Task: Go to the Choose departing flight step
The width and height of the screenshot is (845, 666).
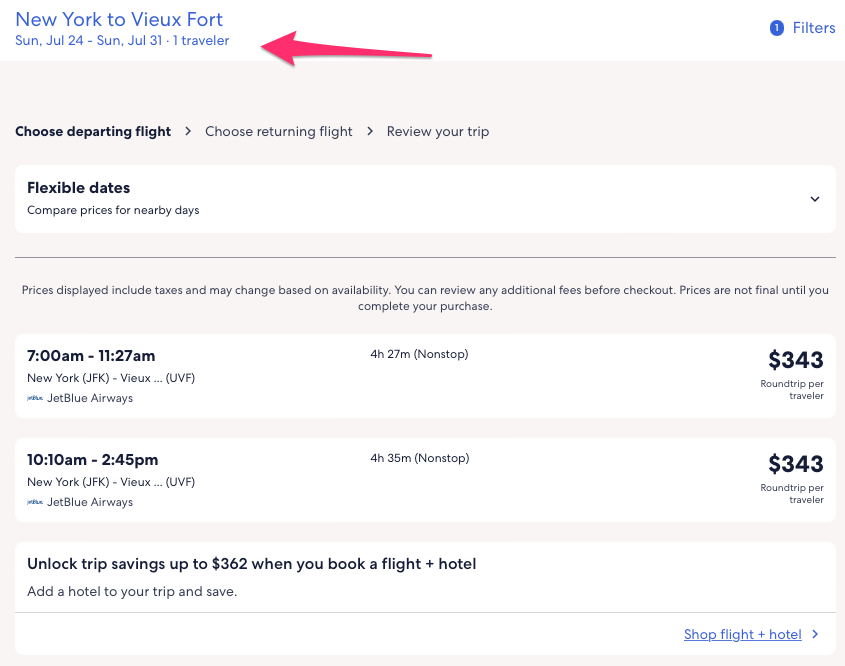Action: pyautogui.click(x=93, y=131)
